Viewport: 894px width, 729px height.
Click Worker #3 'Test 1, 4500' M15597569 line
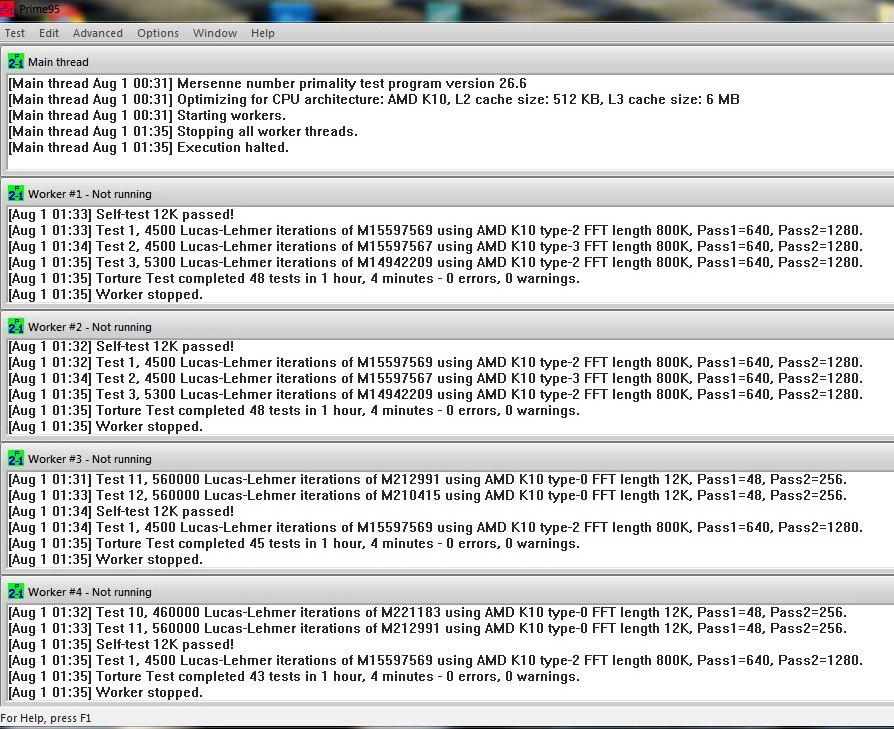click(x=436, y=527)
